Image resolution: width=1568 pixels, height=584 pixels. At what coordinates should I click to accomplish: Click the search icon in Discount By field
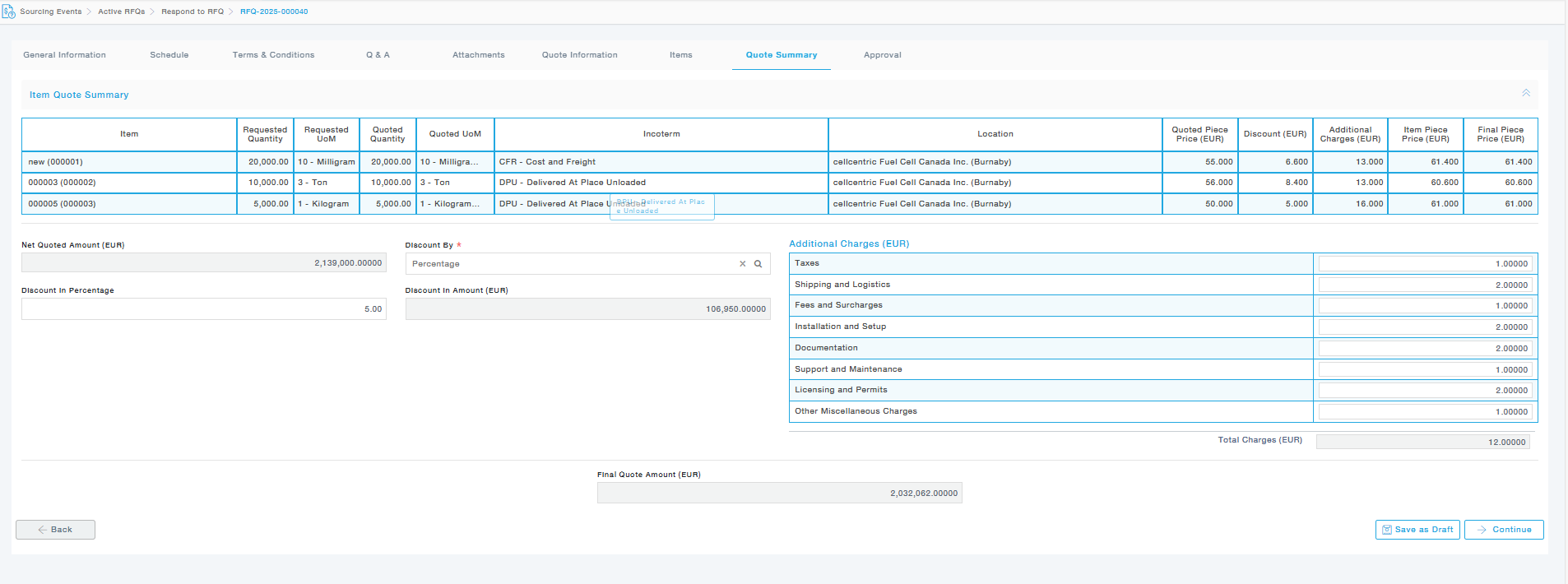[758, 264]
